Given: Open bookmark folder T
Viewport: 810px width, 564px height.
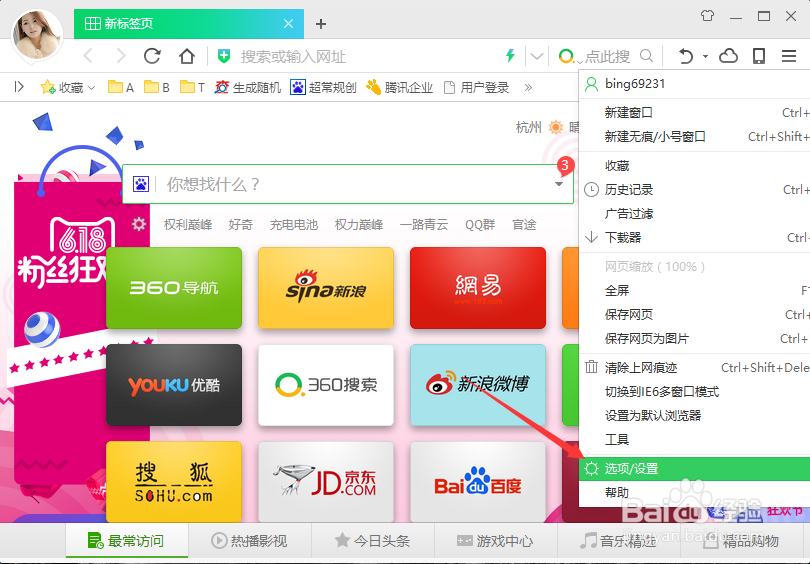Looking at the screenshot, I should (x=193, y=87).
